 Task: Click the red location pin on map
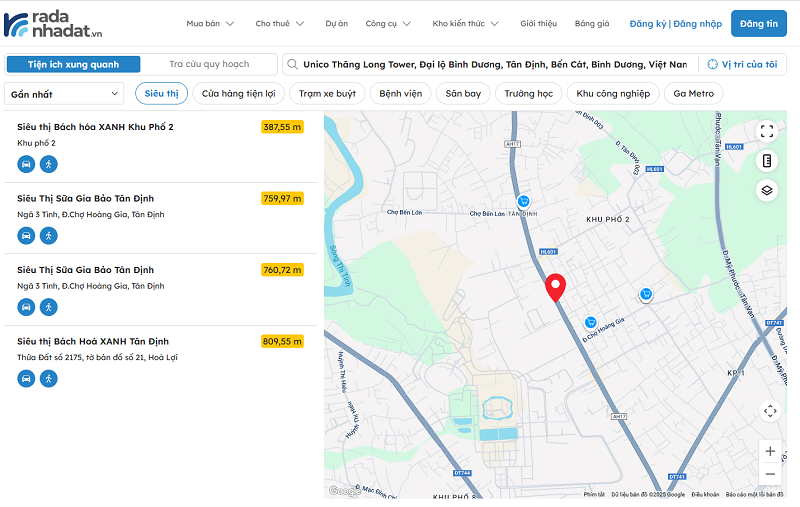coord(556,287)
